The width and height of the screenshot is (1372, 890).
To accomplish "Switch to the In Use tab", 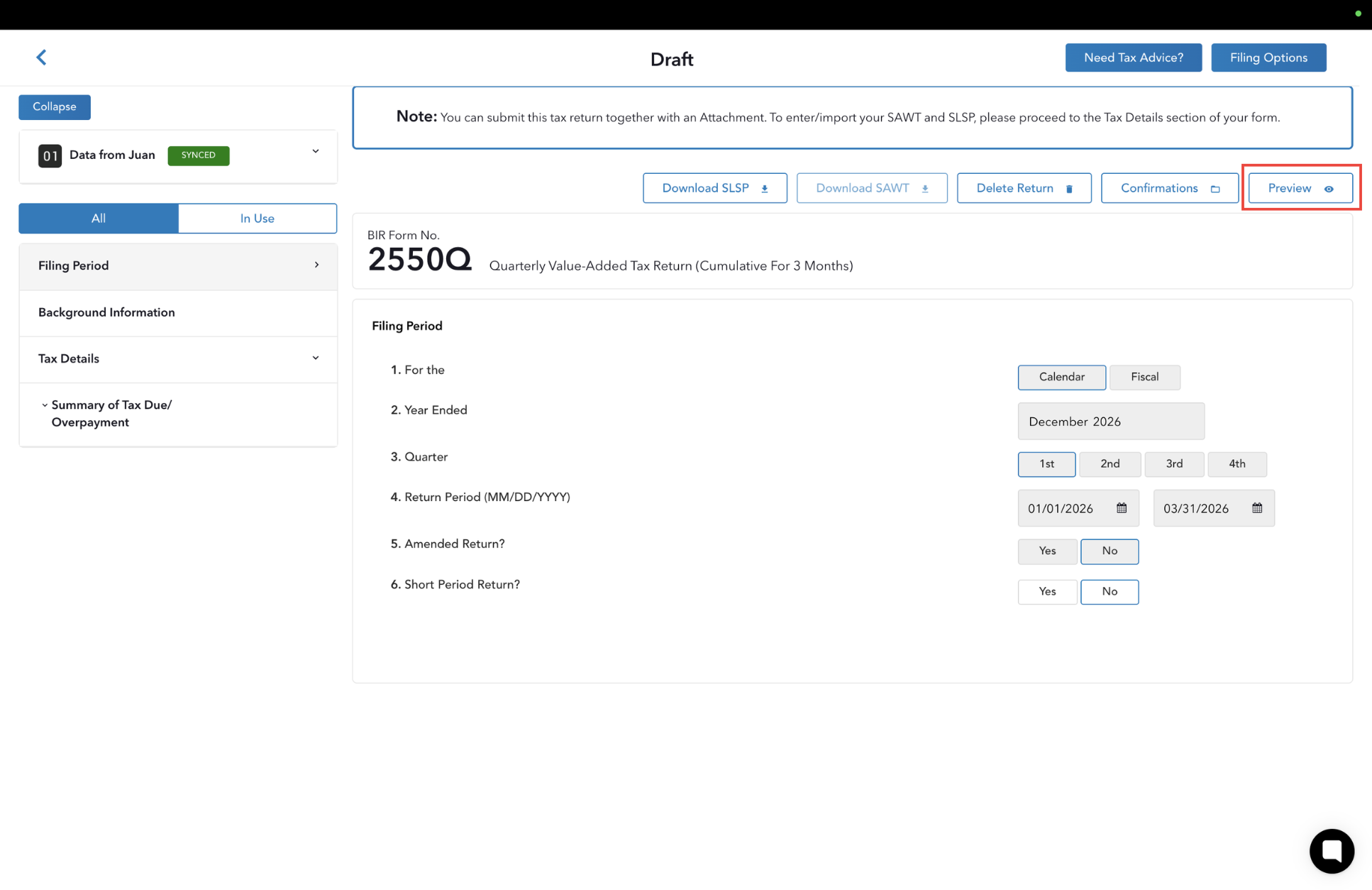I will 257,219.
